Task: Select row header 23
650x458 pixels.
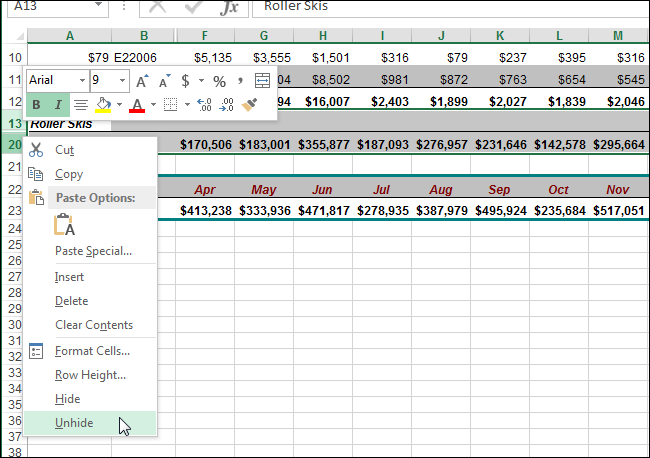Action: tap(15, 211)
